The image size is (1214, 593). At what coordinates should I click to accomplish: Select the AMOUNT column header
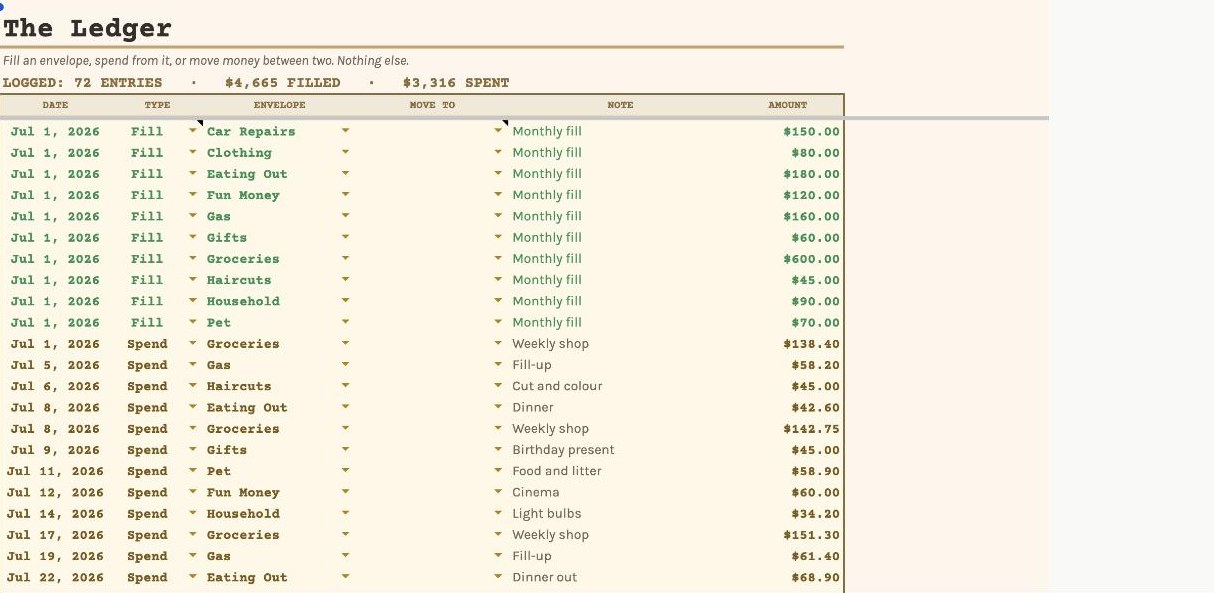point(787,105)
